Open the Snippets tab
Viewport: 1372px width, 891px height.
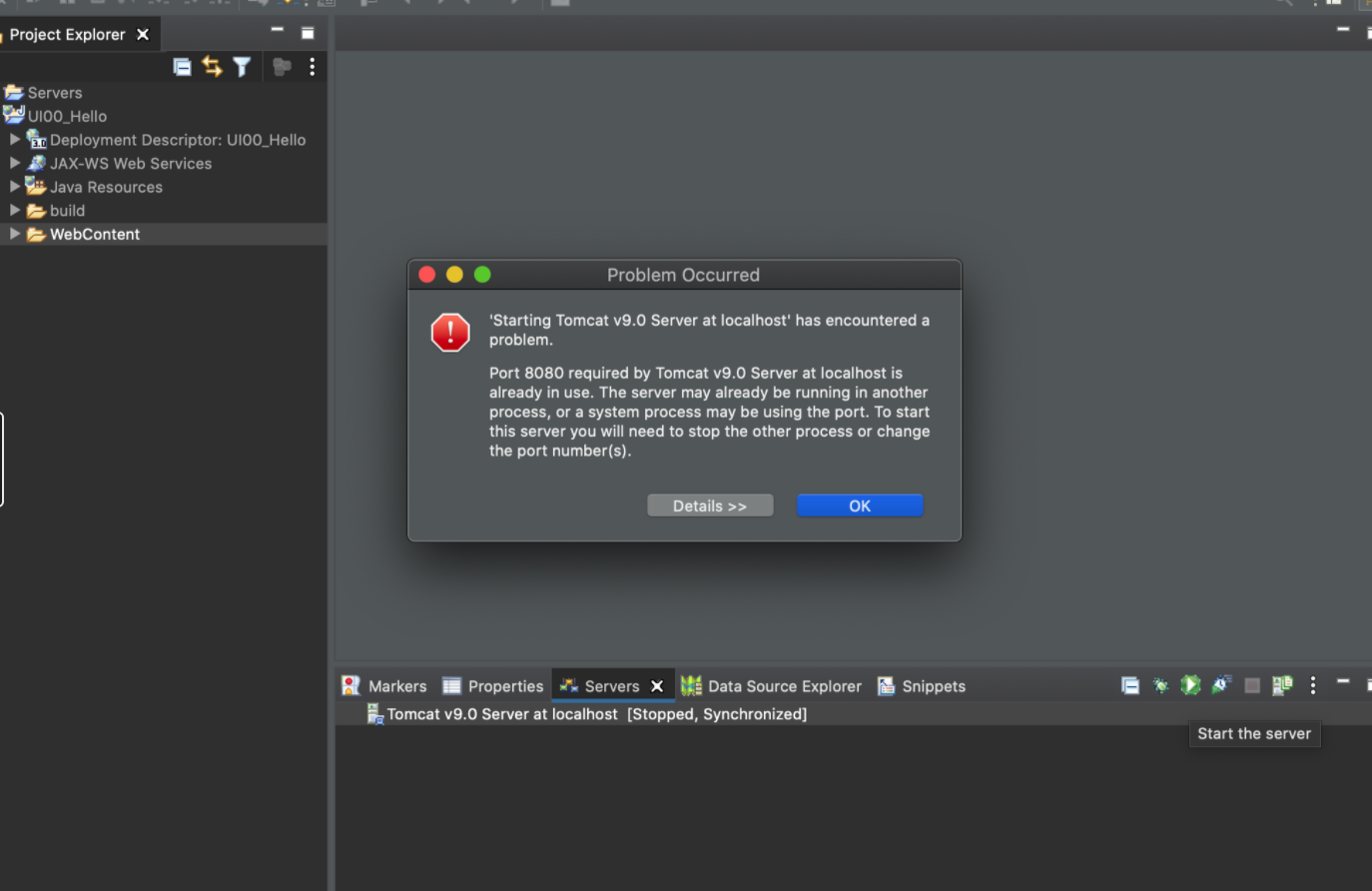pos(922,686)
